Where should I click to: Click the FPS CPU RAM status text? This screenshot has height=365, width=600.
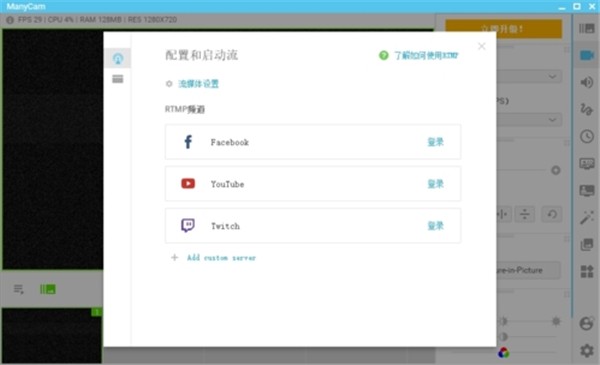pos(97,20)
